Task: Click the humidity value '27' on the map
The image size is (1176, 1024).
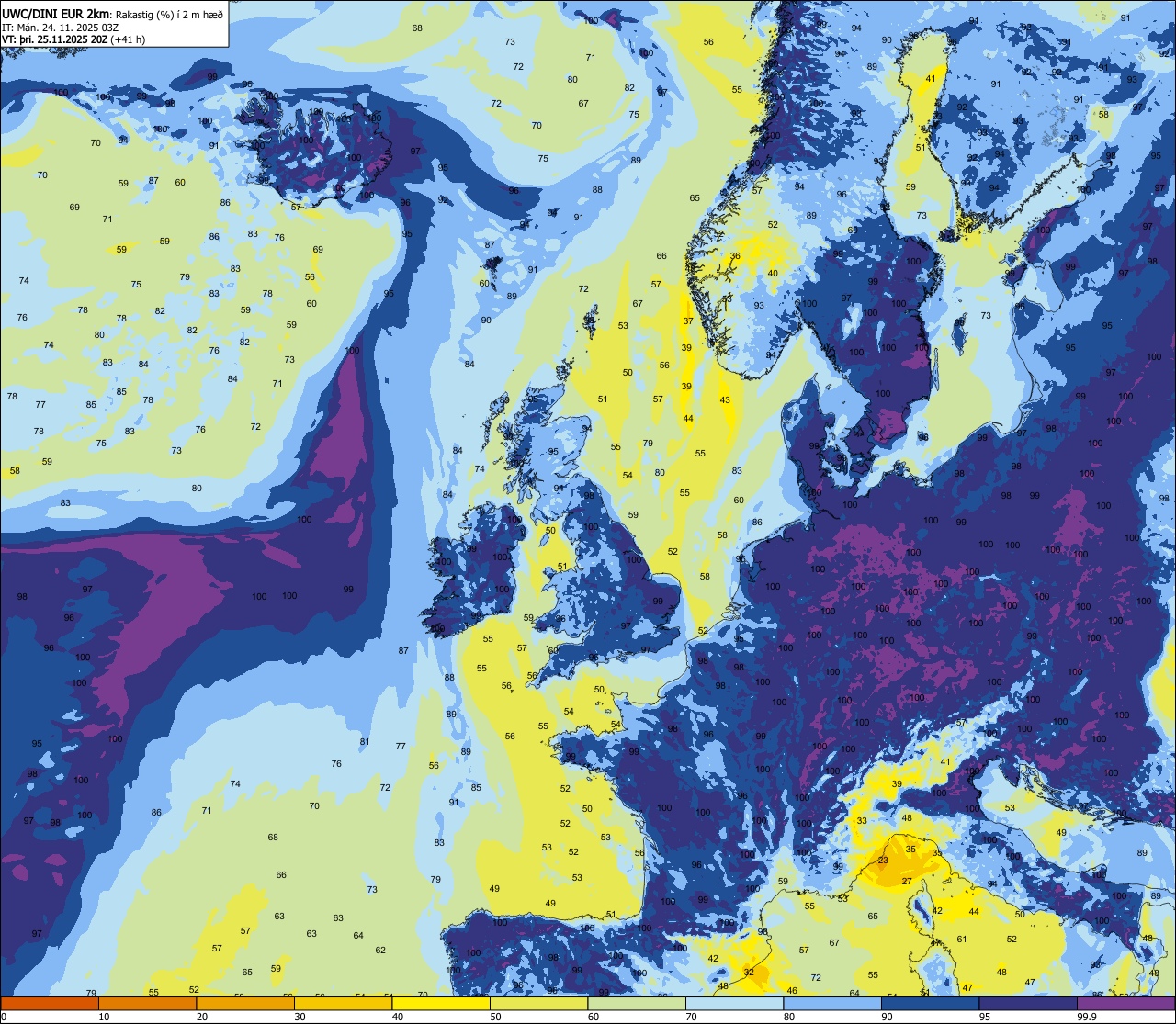Action: click(906, 882)
